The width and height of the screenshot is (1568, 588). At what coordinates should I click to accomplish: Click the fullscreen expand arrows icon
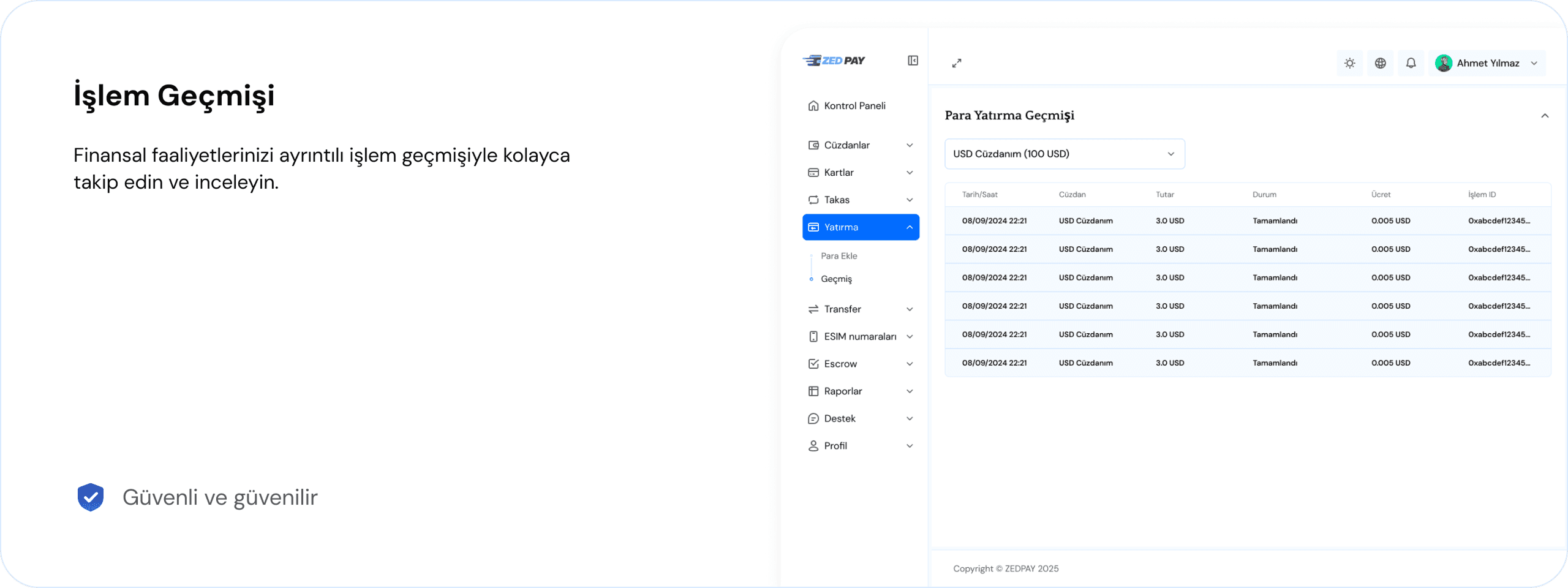point(957,63)
